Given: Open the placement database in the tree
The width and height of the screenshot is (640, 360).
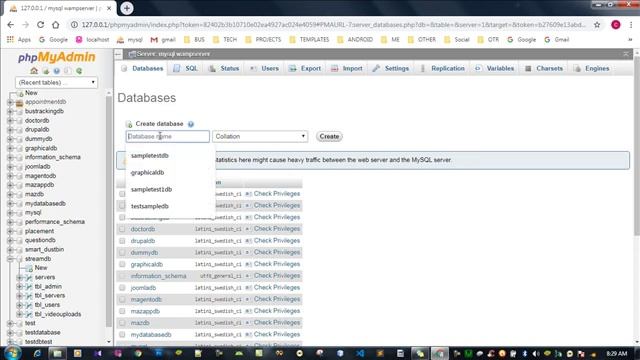Looking at the screenshot, I should pos(40,231).
